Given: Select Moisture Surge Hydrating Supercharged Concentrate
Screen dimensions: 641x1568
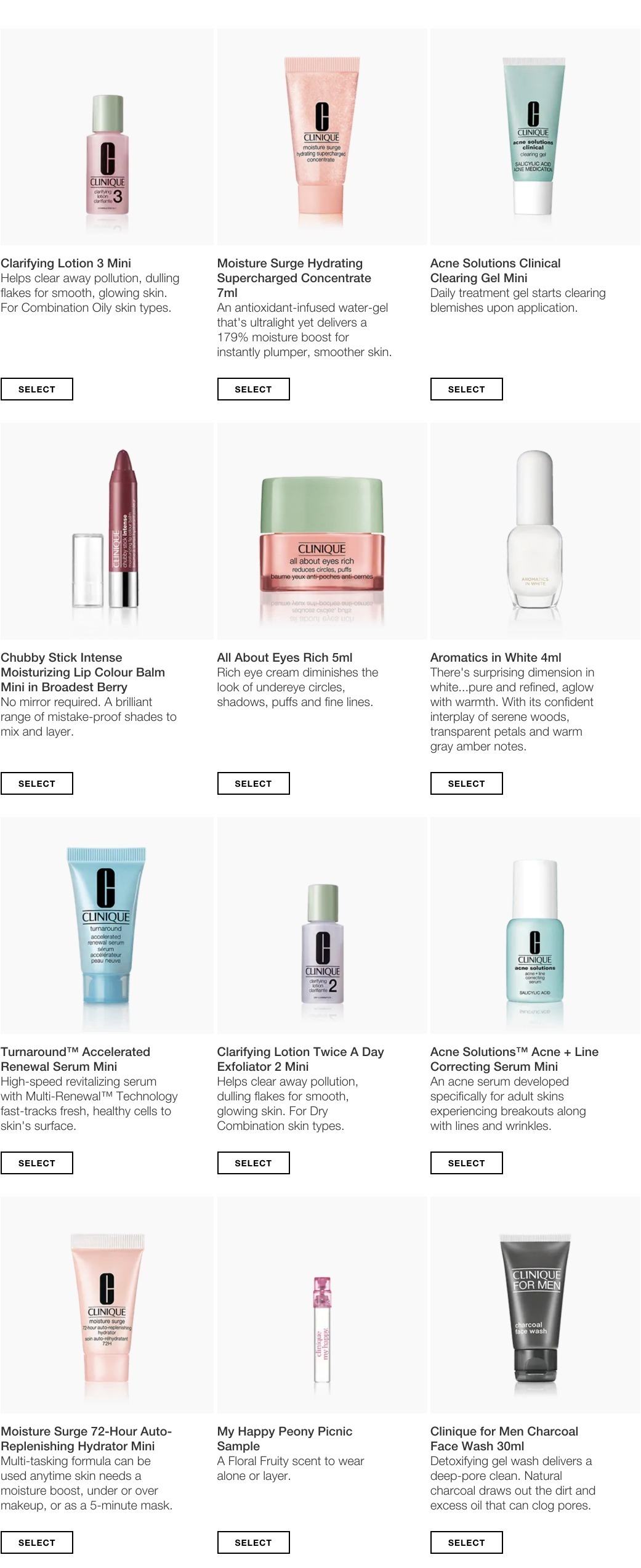Looking at the screenshot, I should (253, 389).
